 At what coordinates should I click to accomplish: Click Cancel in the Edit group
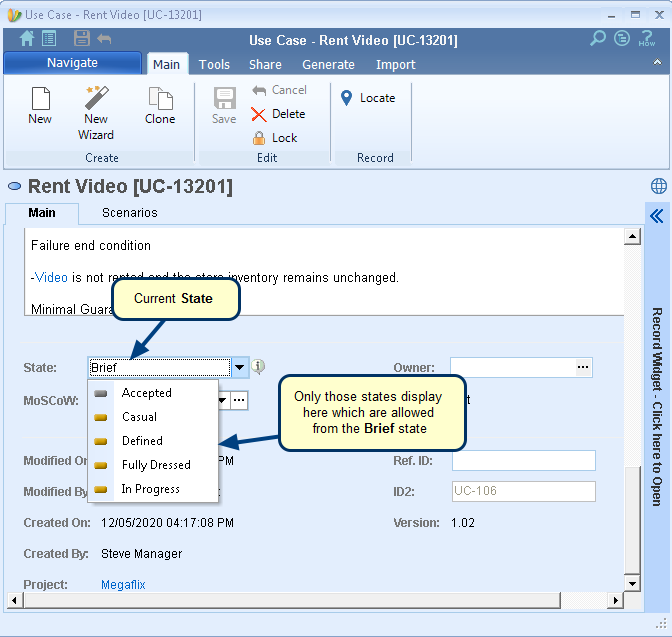click(x=279, y=90)
